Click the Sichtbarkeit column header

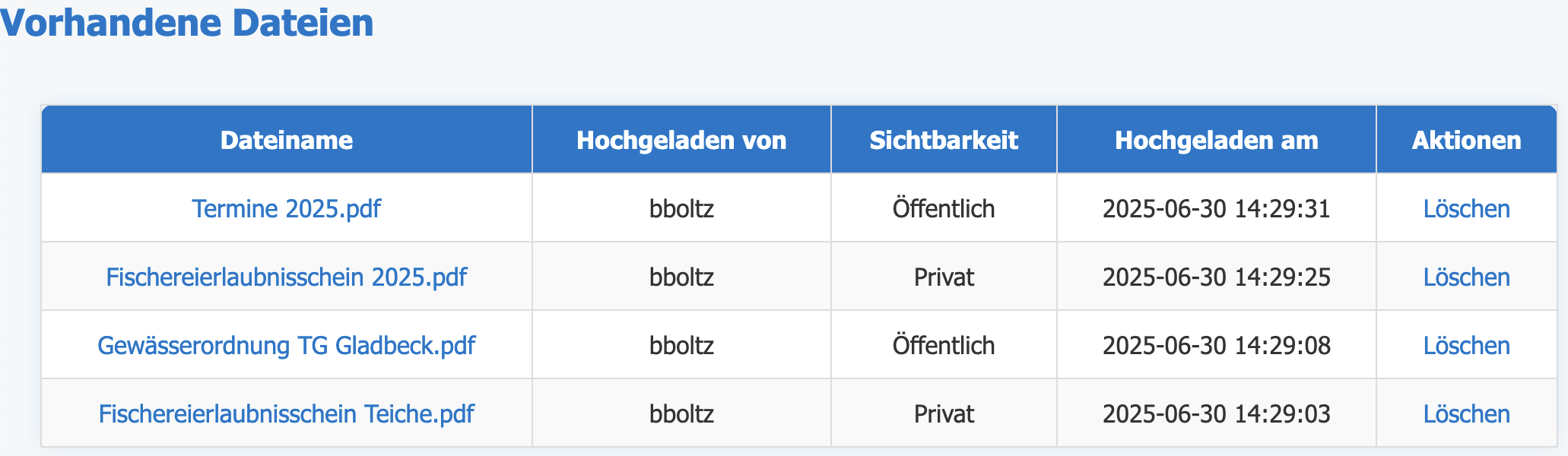click(944, 140)
